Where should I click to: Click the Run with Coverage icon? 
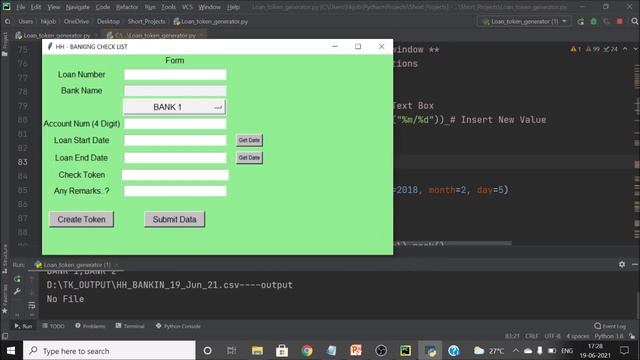tap(607, 21)
